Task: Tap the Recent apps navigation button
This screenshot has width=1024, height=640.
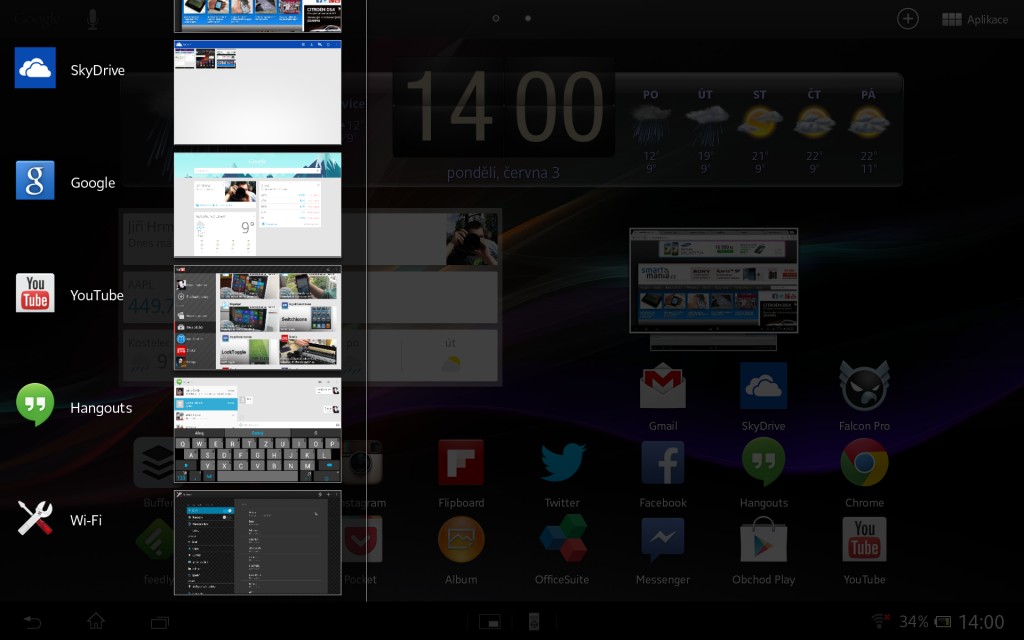Action: click(160, 622)
